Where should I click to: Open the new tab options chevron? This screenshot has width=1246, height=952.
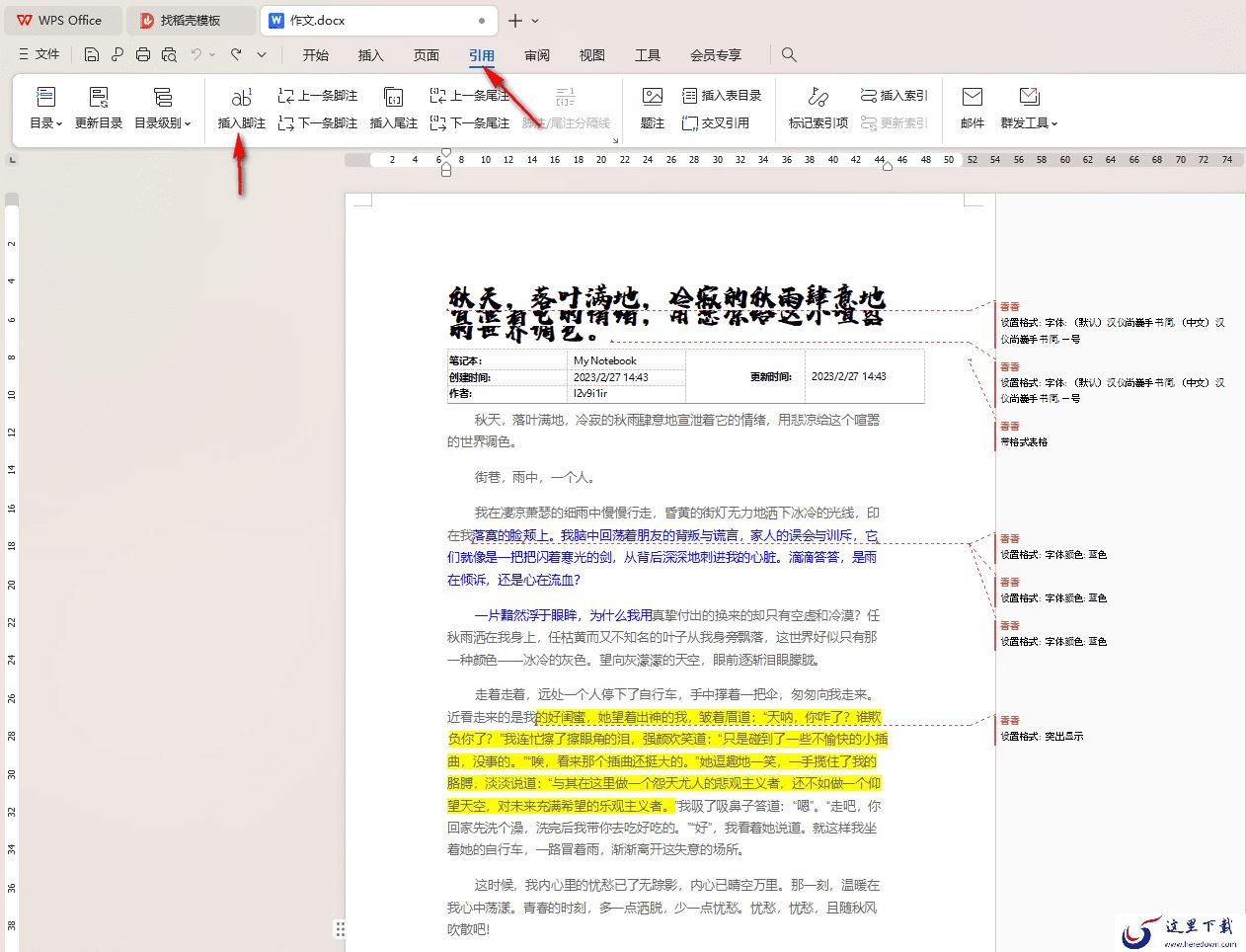click(535, 20)
